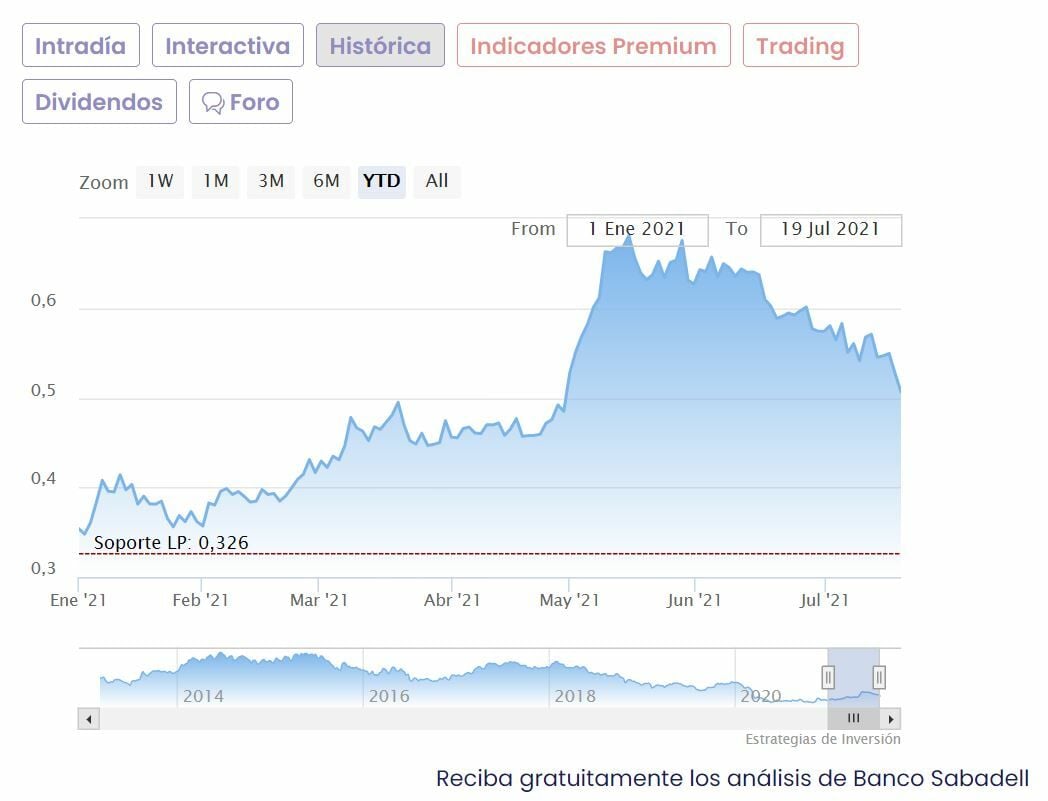Select the 3M zoom range
1048x801 pixels.
(x=271, y=181)
